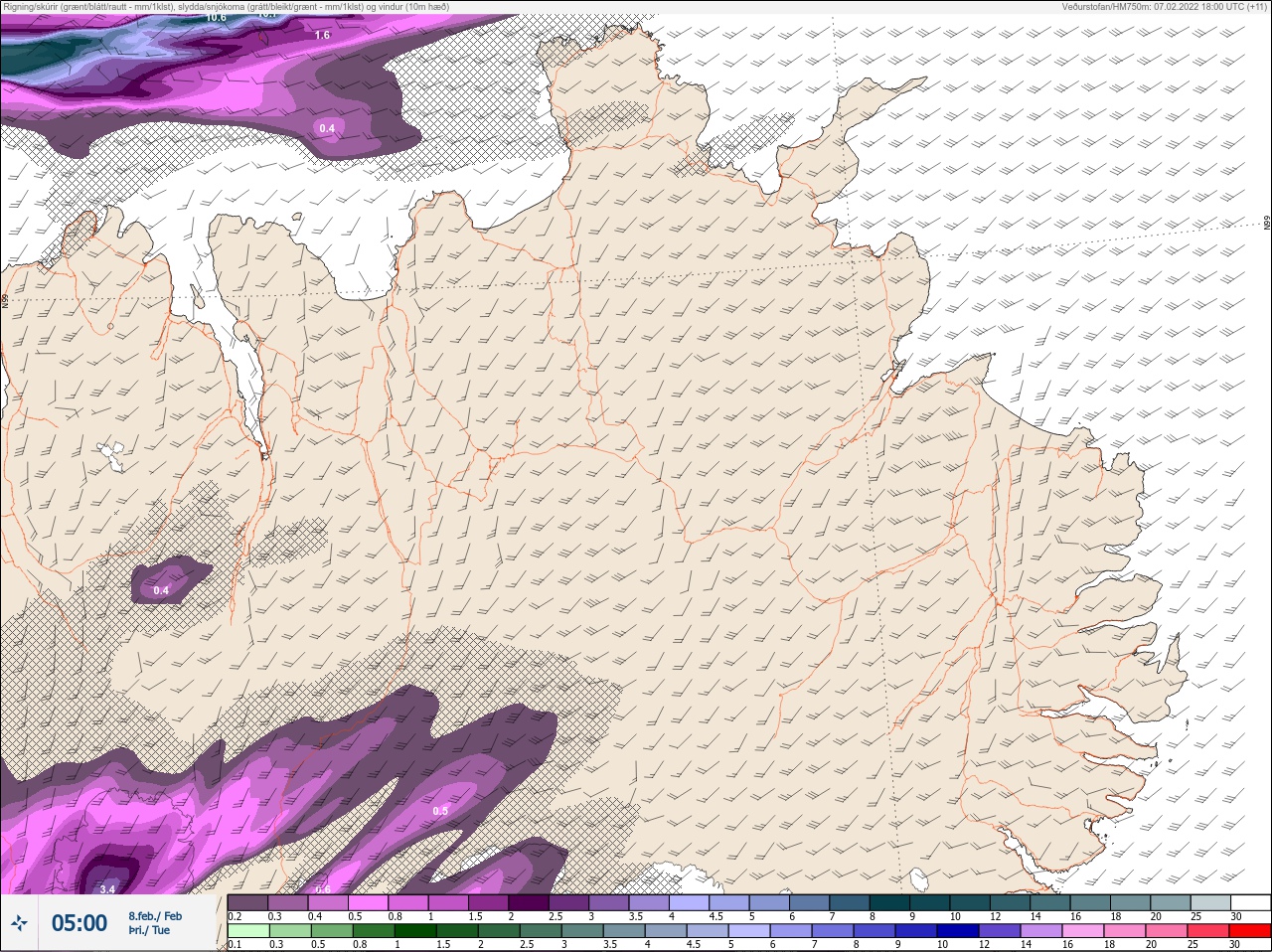The height and width of the screenshot is (952, 1272).
Task: Click the 0.4 value on the small inland purple patch
Action: 161,590
